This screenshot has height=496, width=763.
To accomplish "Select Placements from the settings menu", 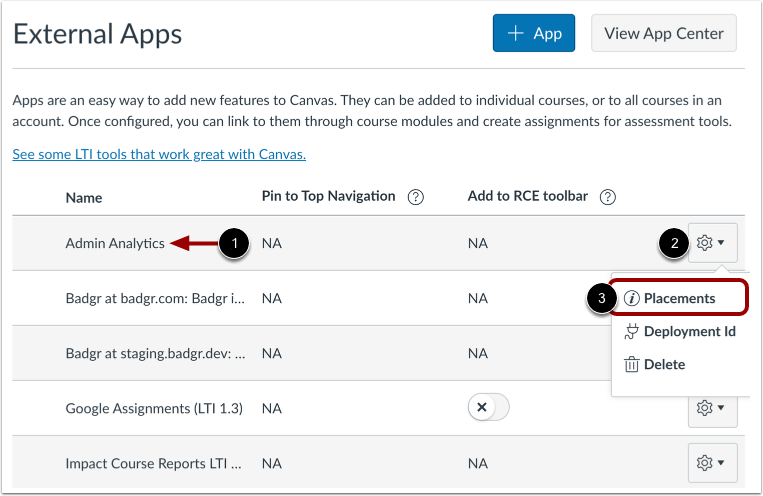I will [679, 299].
